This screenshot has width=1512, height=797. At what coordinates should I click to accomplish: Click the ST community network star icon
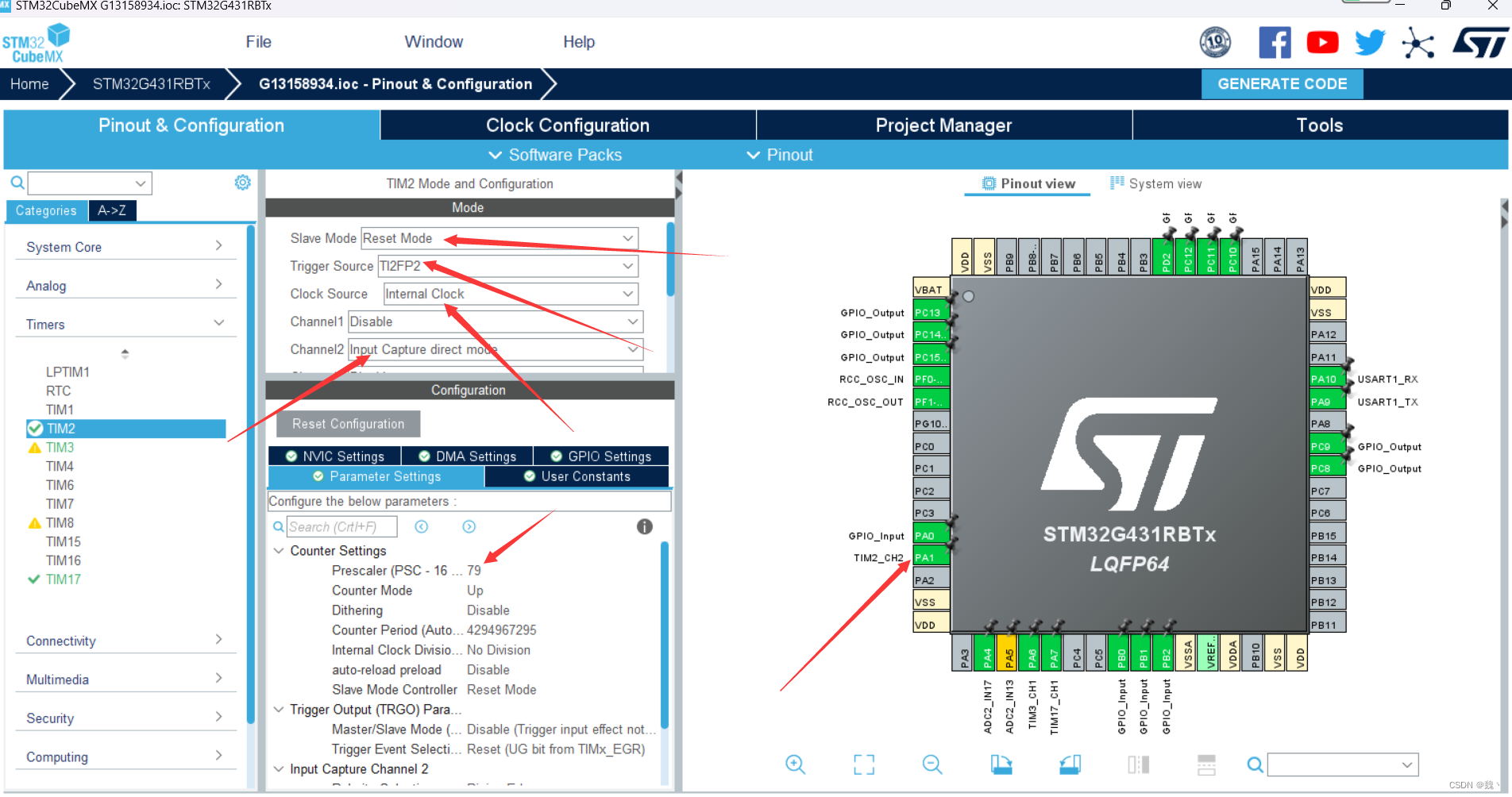point(1417,43)
